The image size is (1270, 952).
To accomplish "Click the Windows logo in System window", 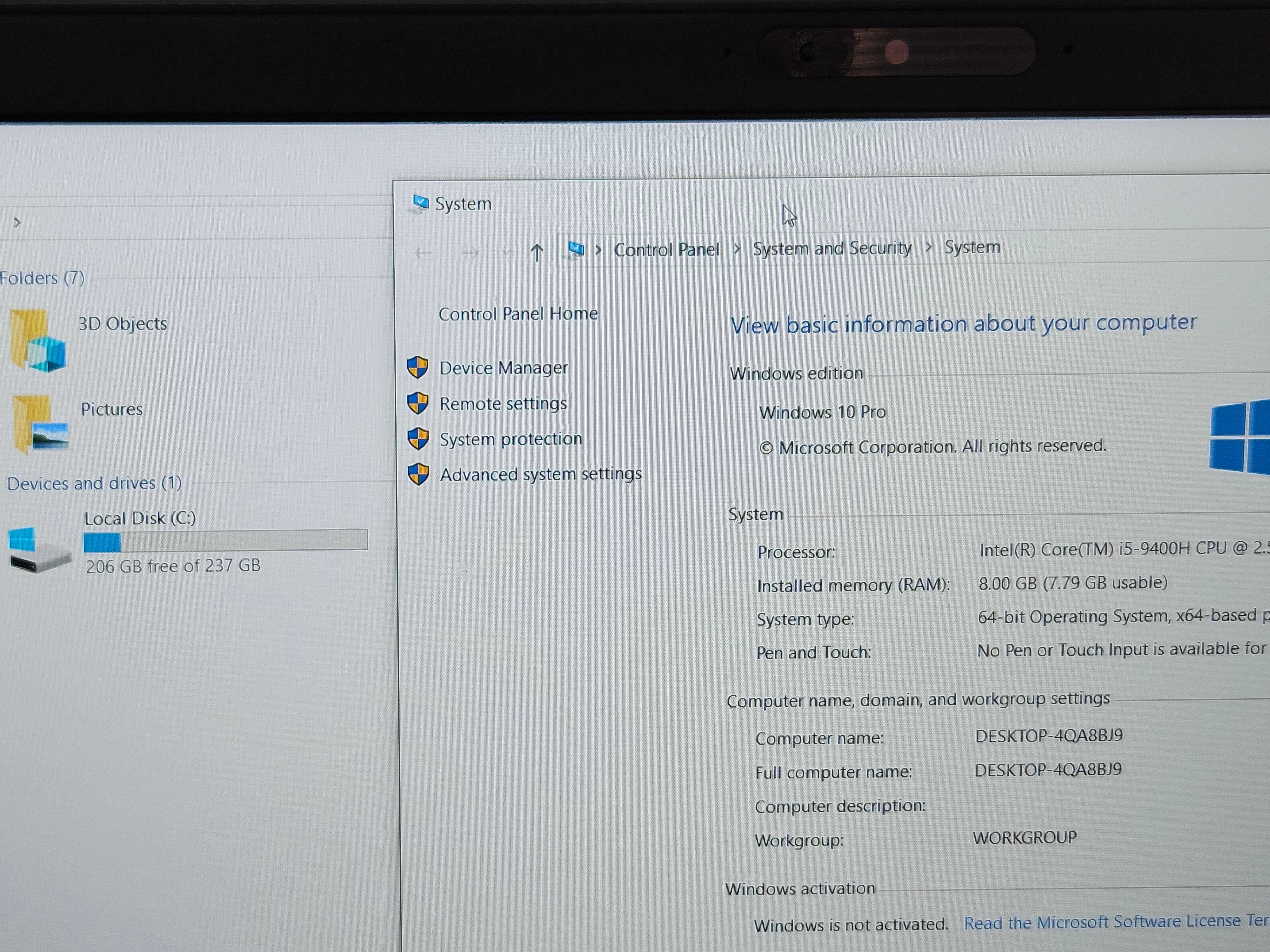I will click(1240, 437).
